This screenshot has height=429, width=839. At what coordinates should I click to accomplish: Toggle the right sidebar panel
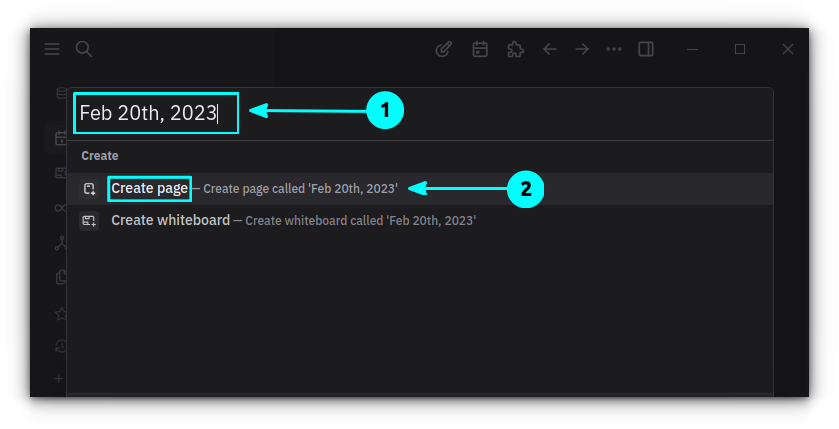click(646, 49)
